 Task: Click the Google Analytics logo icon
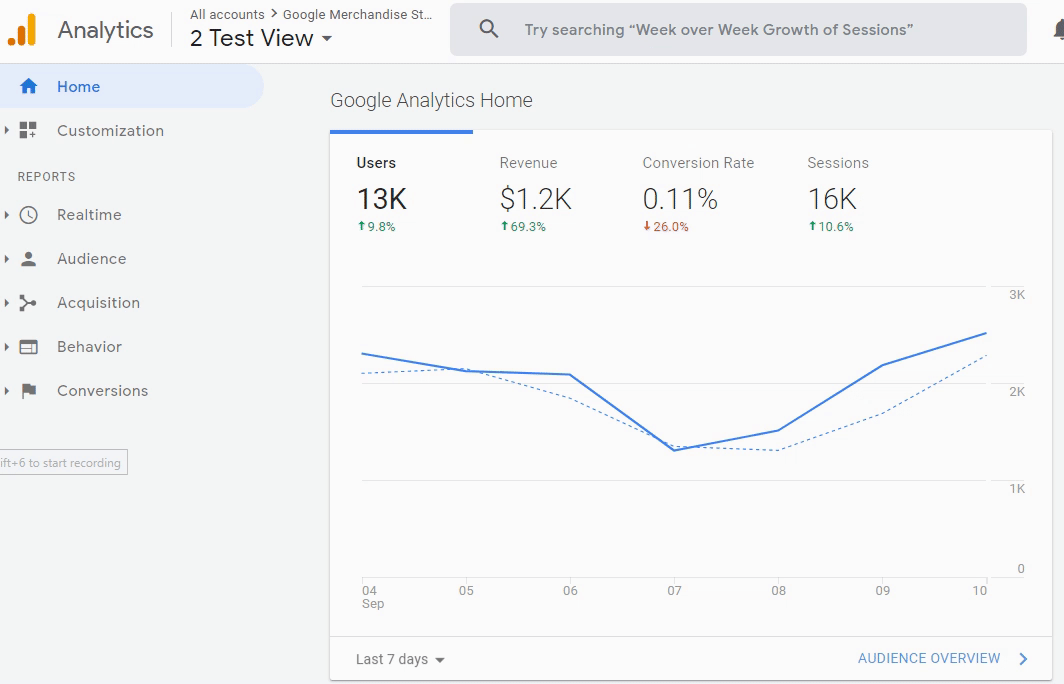tap(22, 30)
